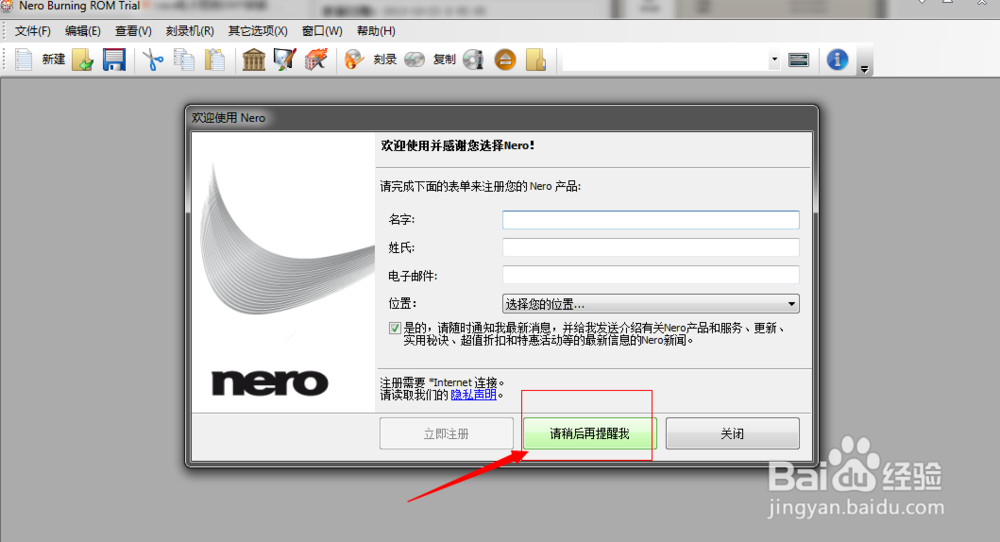1000x542 pixels.
Task: Click the 复制 toolbar label
Action: (444, 59)
